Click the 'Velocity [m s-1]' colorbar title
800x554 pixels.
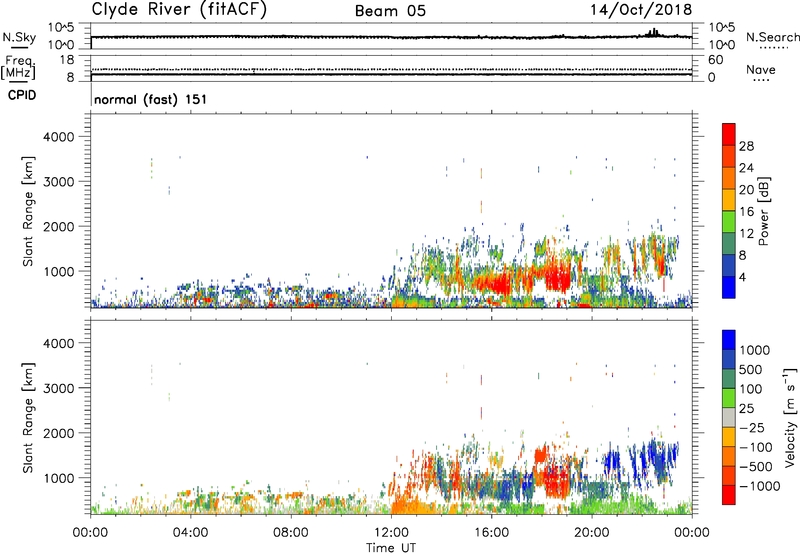click(790, 417)
